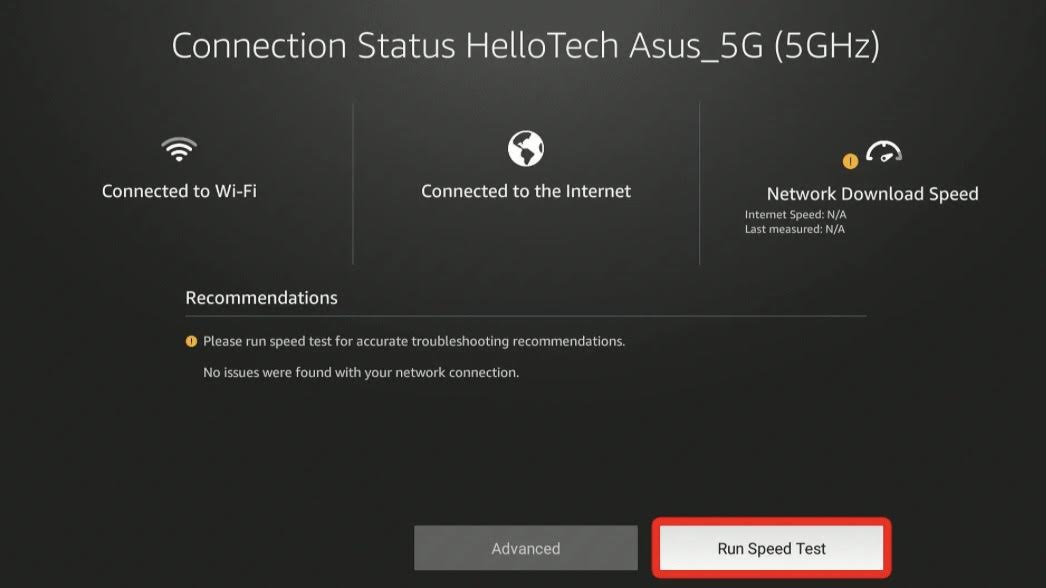Click the Recommendations section heading
The width and height of the screenshot is (1046, 588).
(262, 298)
